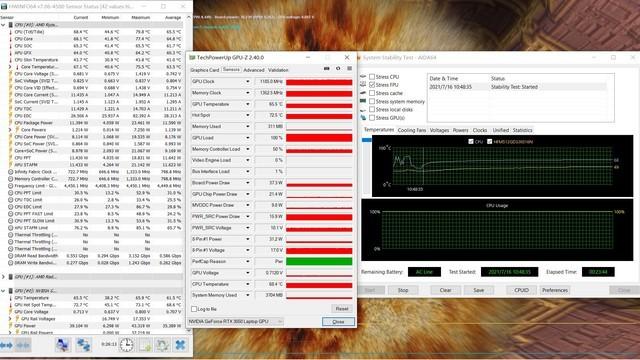Tick the Log to file checkbox
The height and width of the screenshot is (360, 640).
tap(194, 309)
